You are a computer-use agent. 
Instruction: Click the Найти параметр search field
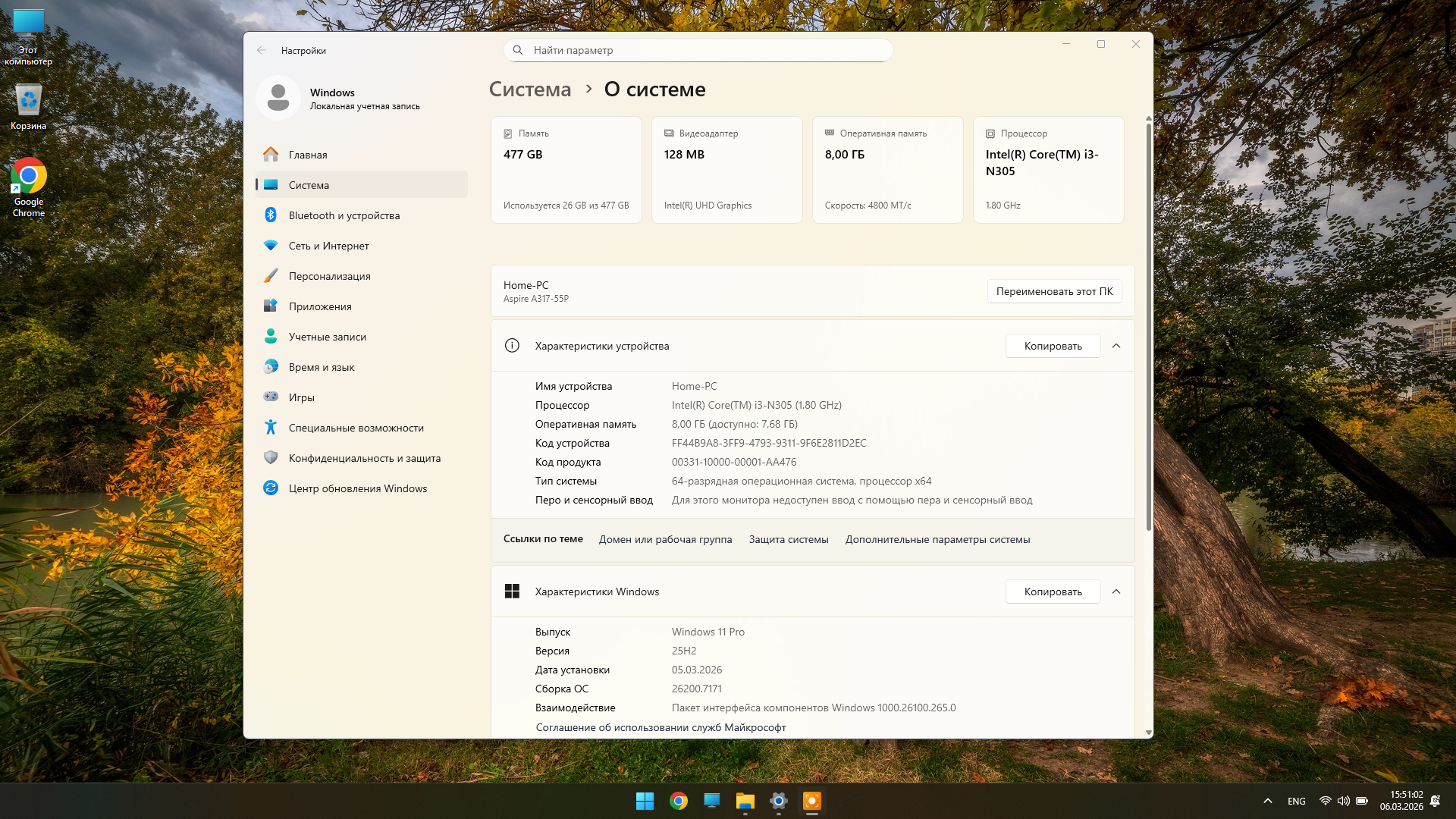(x=698, y=50)
